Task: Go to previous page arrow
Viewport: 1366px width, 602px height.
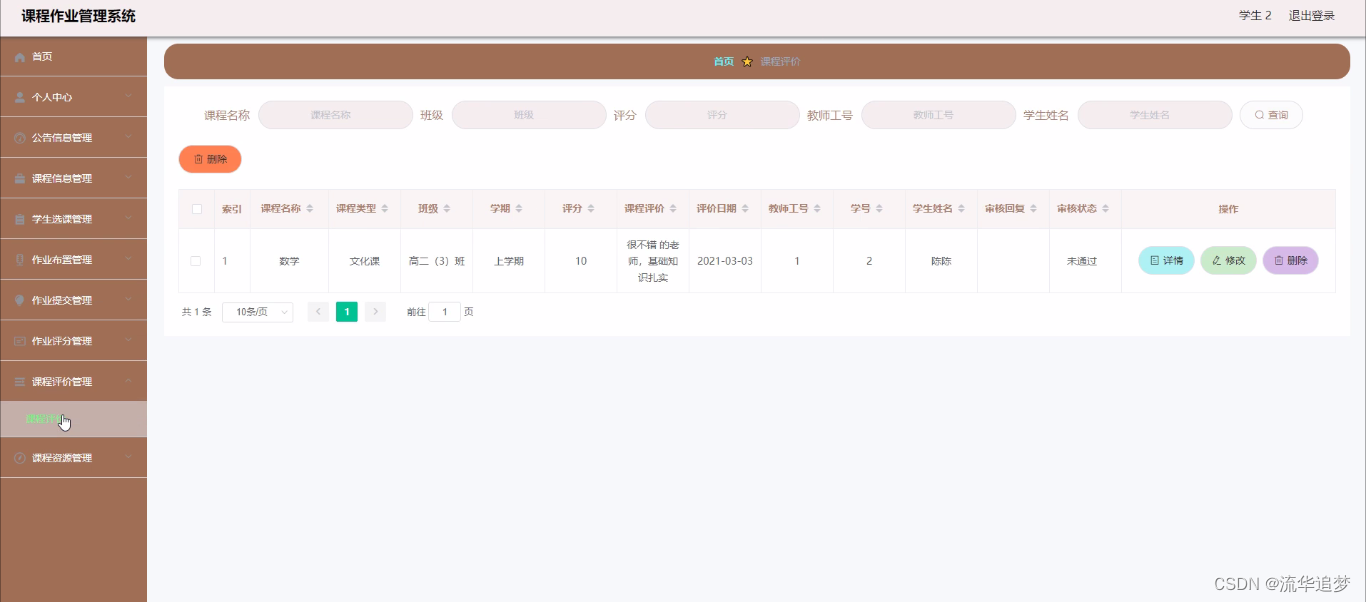Action: click(318, 312)
